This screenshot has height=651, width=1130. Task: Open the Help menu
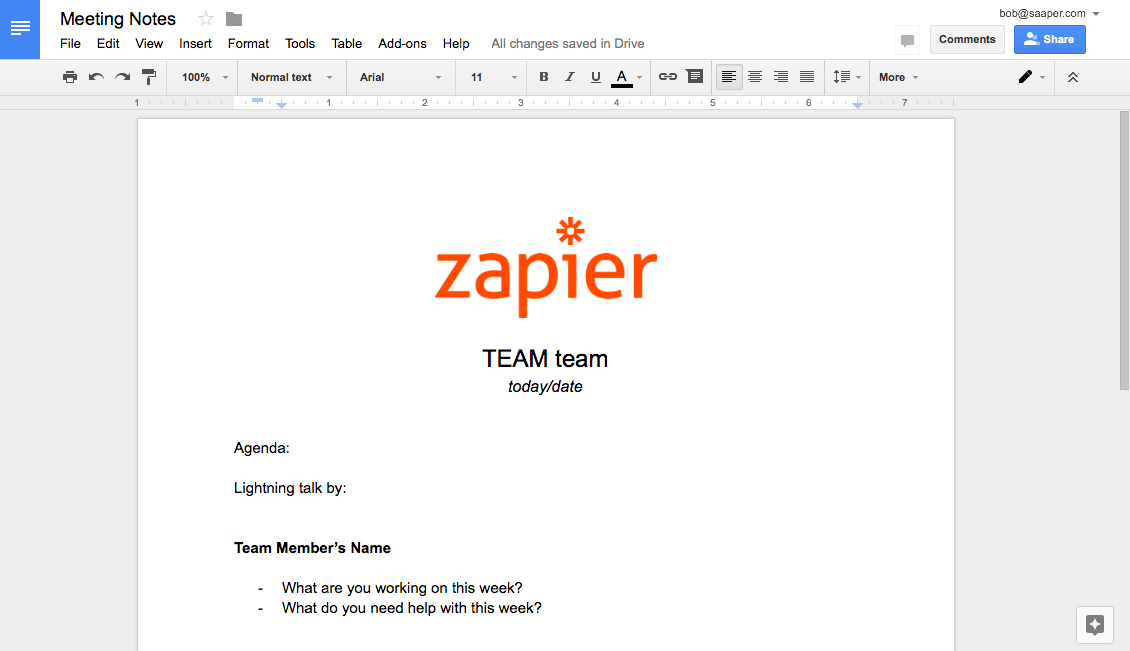[456, 43]
